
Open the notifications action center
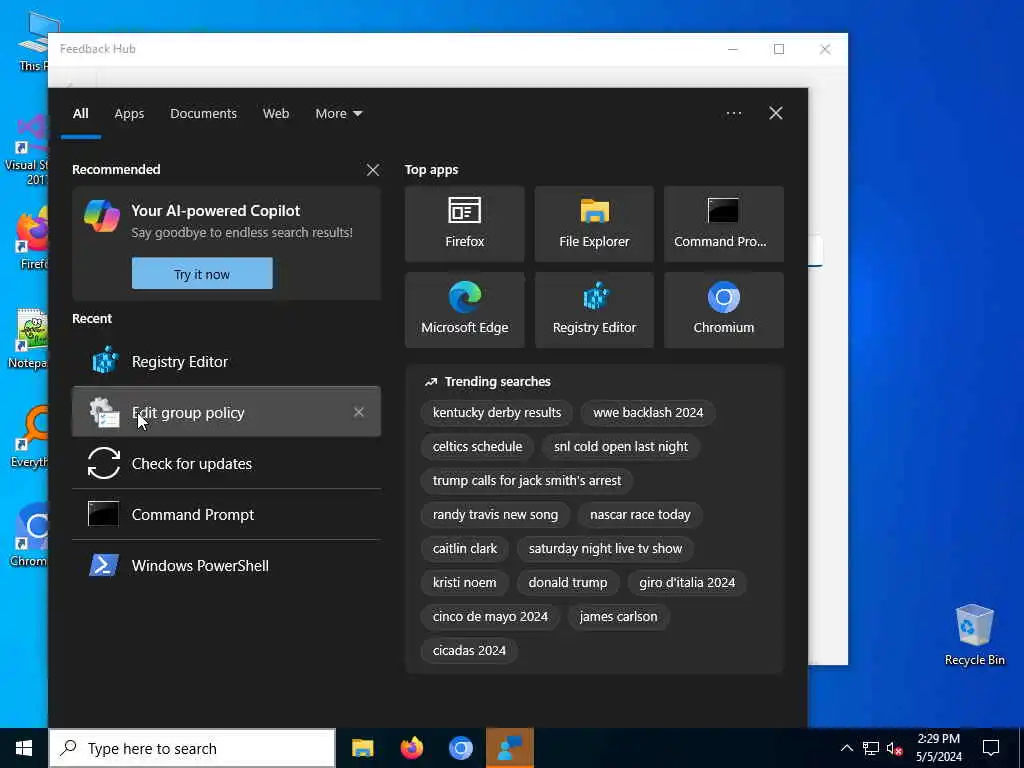tap(991, 748)
